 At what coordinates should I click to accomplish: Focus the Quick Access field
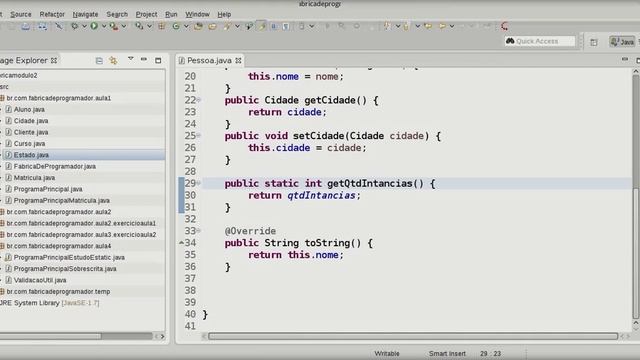click(x=540, y=41)
